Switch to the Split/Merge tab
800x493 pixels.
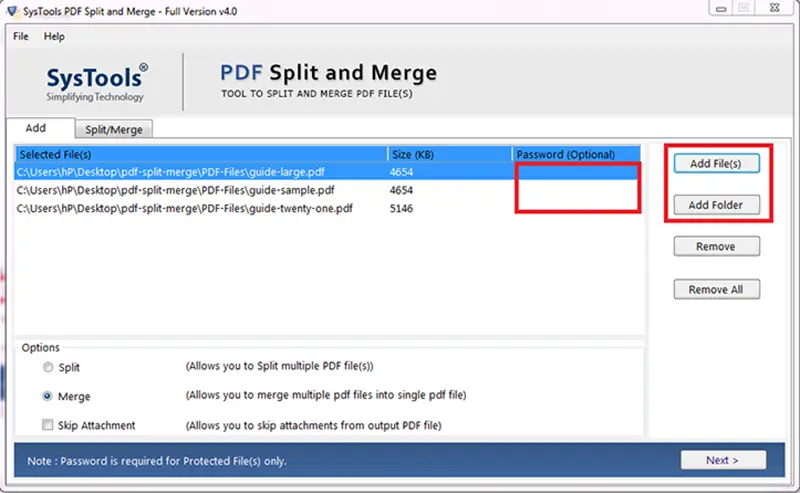pos(114,130)
